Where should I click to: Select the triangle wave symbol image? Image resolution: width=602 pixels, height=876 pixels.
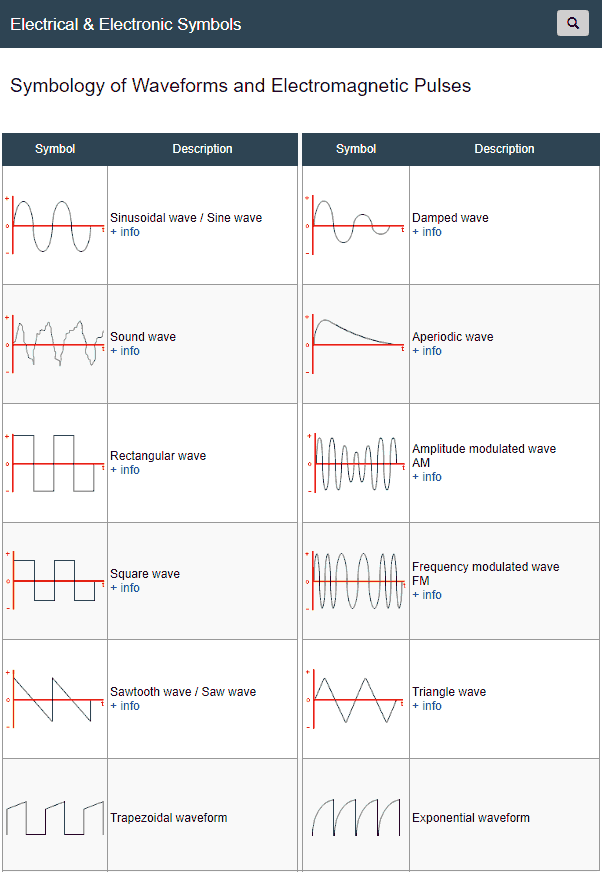click(x=356, y=699)
